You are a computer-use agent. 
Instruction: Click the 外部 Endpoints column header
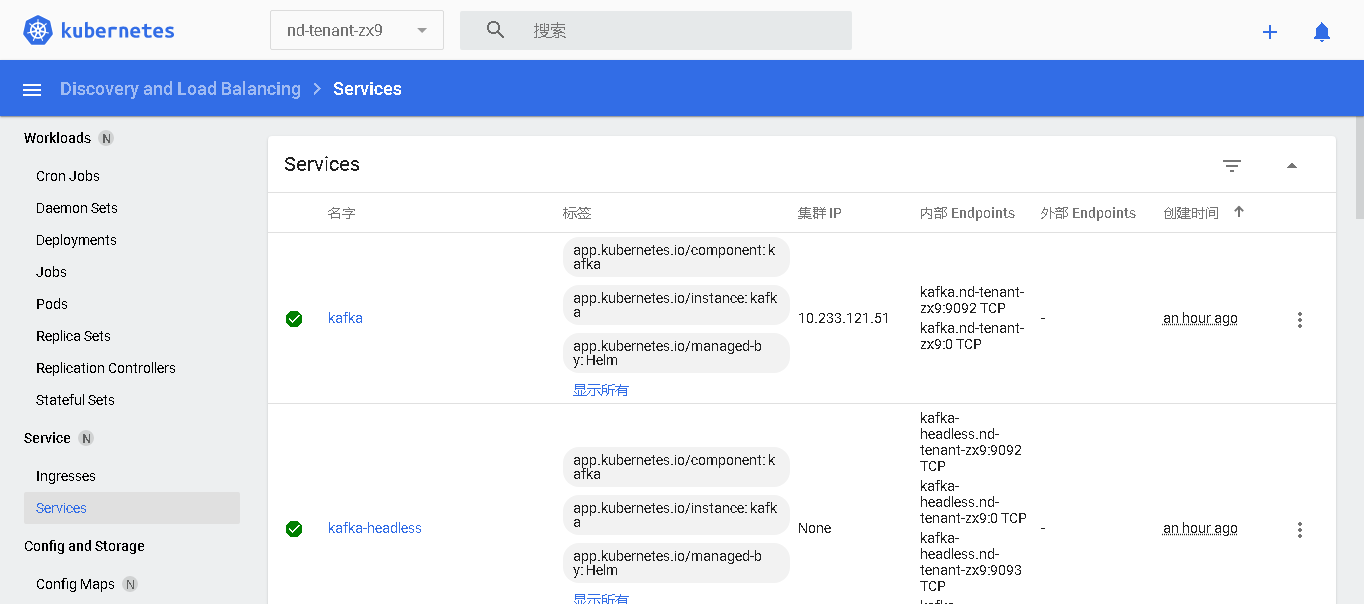[1088, 213]
